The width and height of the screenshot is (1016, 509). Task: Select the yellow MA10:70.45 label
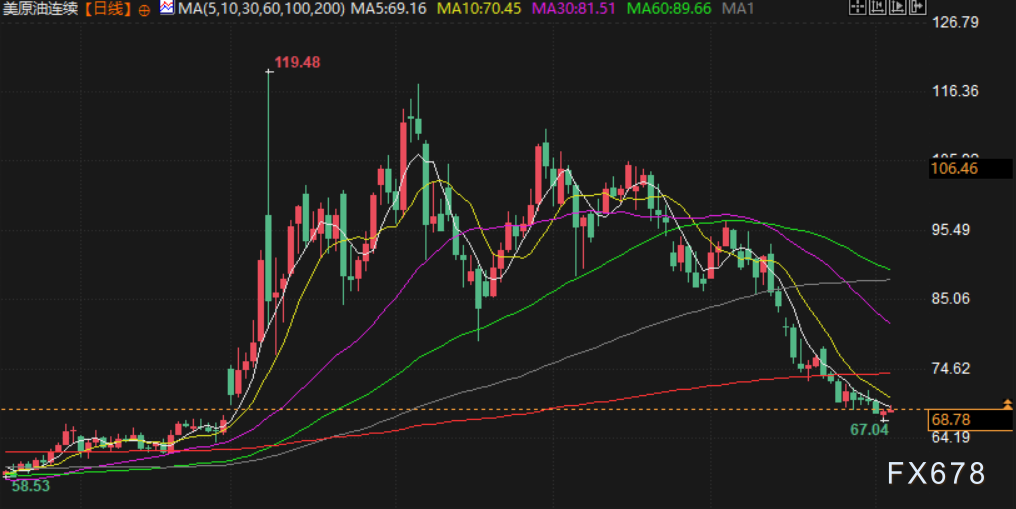479,9
